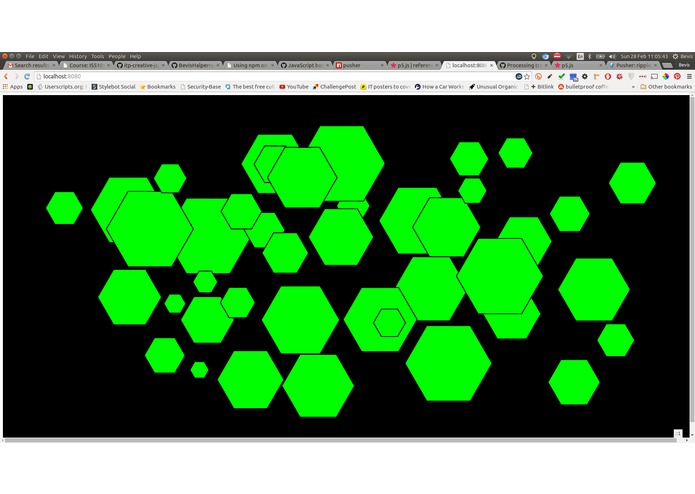This screenshot has width=695, height=494.
Task: Click the gray shield extension icon
Action: [x=631, y=77]
